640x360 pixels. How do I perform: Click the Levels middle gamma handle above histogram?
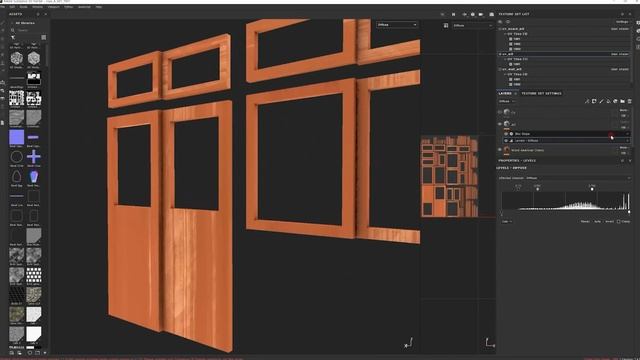[538, 189]
